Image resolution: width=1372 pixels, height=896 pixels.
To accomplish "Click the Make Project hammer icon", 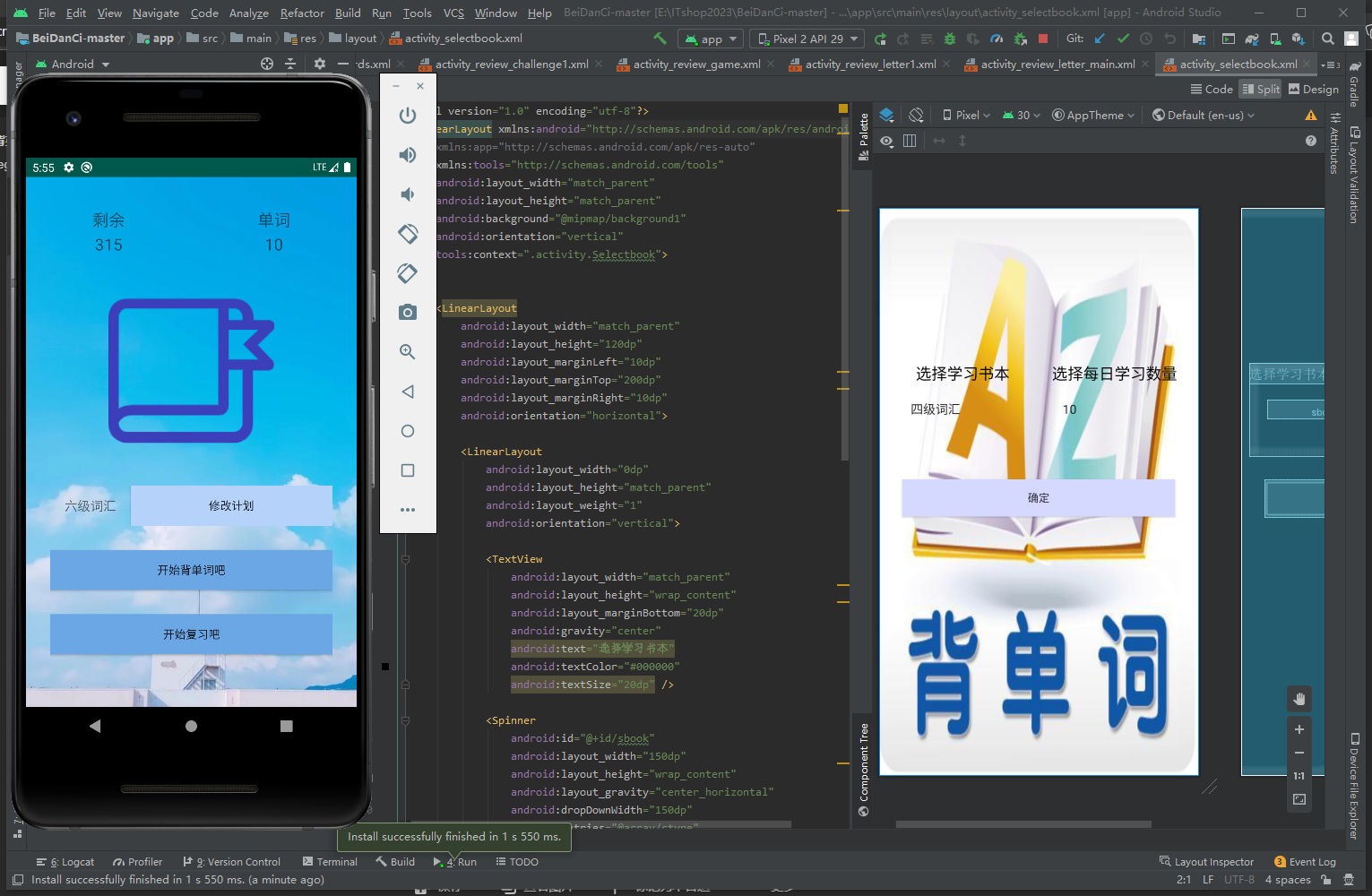I will (x=660, y=39).
